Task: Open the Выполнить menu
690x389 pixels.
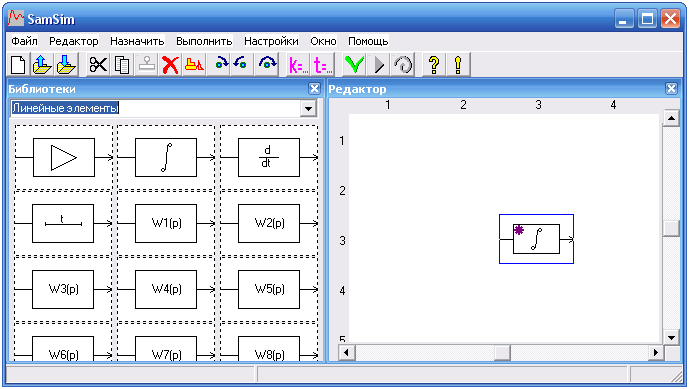Action: tap(204, 41)
